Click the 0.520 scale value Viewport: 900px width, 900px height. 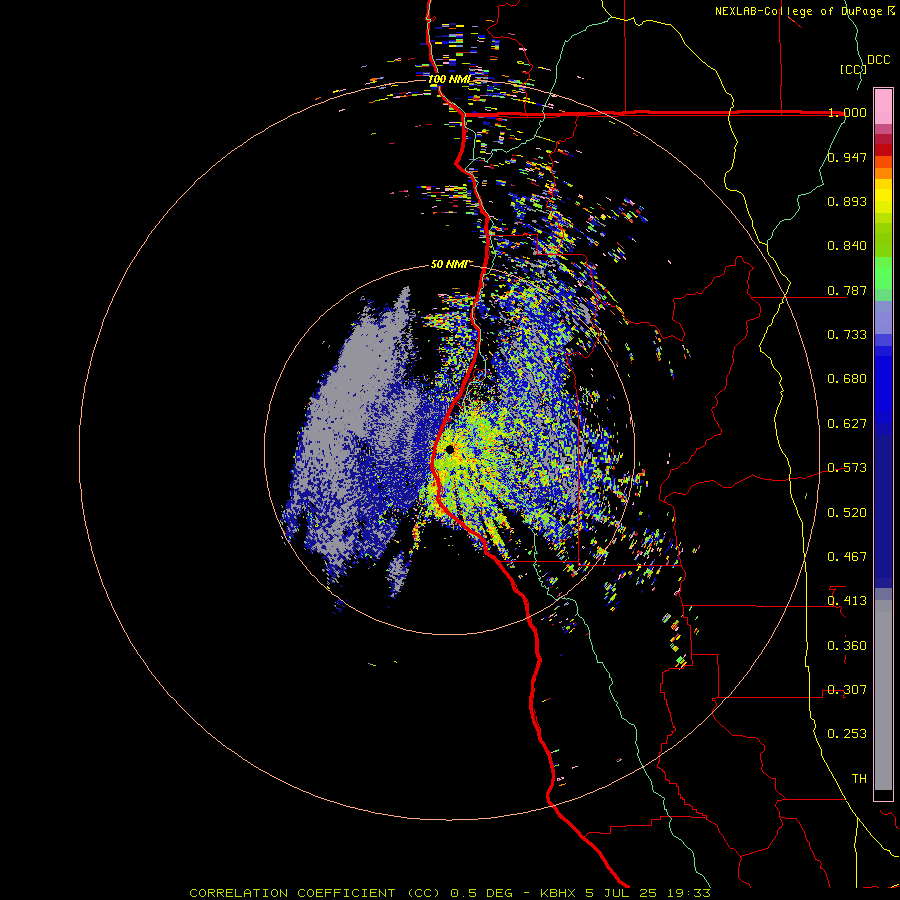tap(847, 512)
